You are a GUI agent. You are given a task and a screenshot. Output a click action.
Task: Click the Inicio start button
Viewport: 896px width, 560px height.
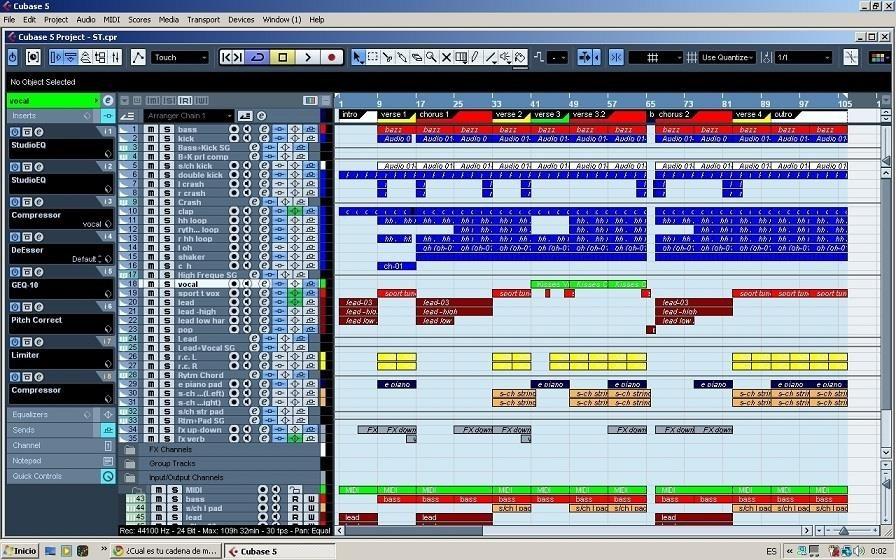pyautogui.click(x=21, y=551)
